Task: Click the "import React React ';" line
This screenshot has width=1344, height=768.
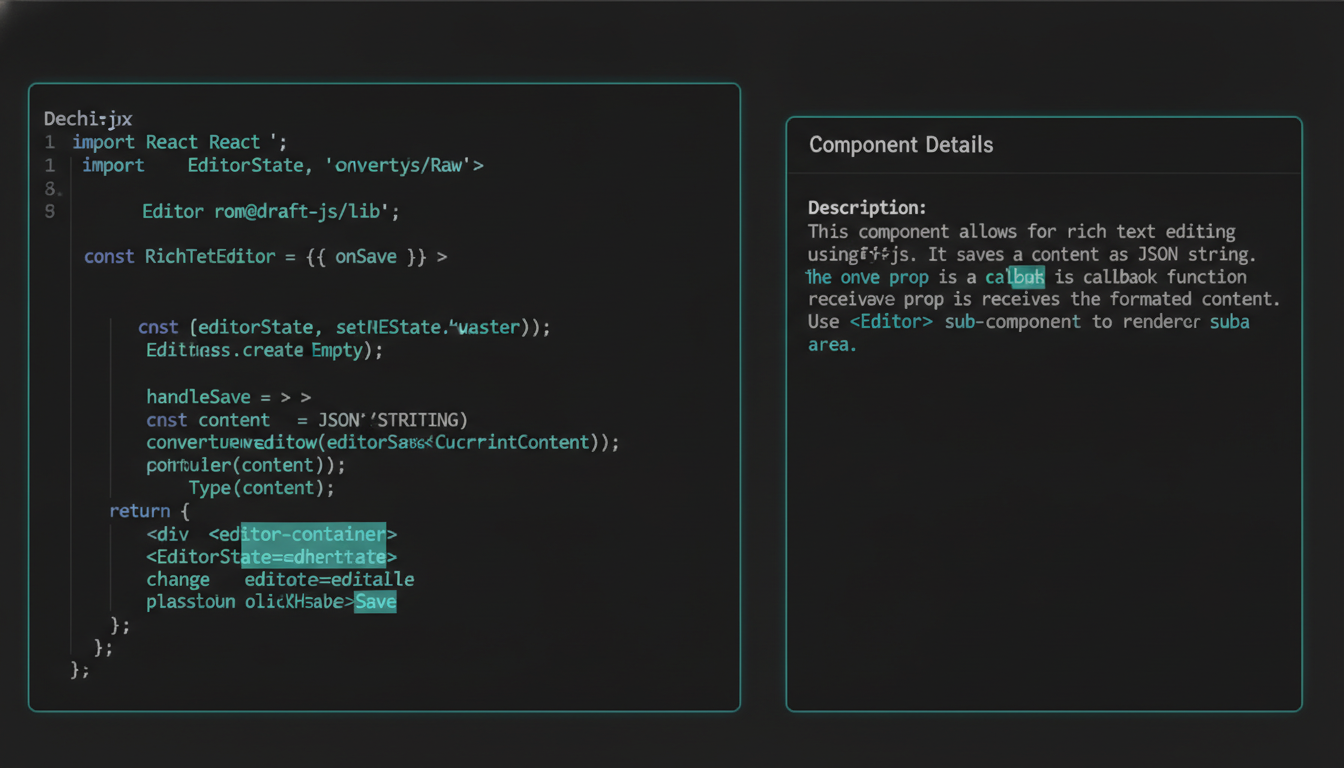Action: pyautogui.click(x=180, y=143)
